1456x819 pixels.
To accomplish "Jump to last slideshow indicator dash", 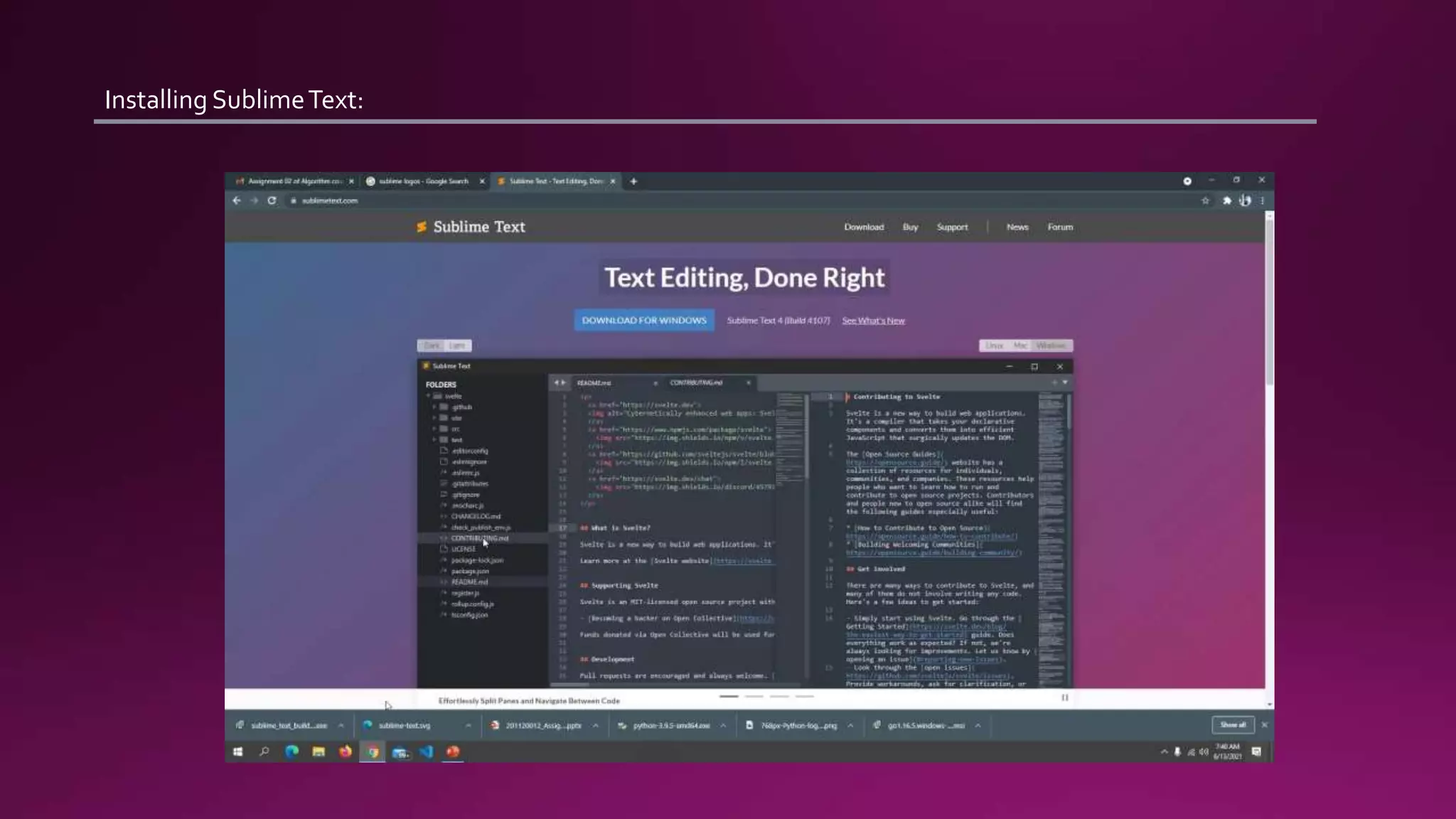I will [805, 697].
